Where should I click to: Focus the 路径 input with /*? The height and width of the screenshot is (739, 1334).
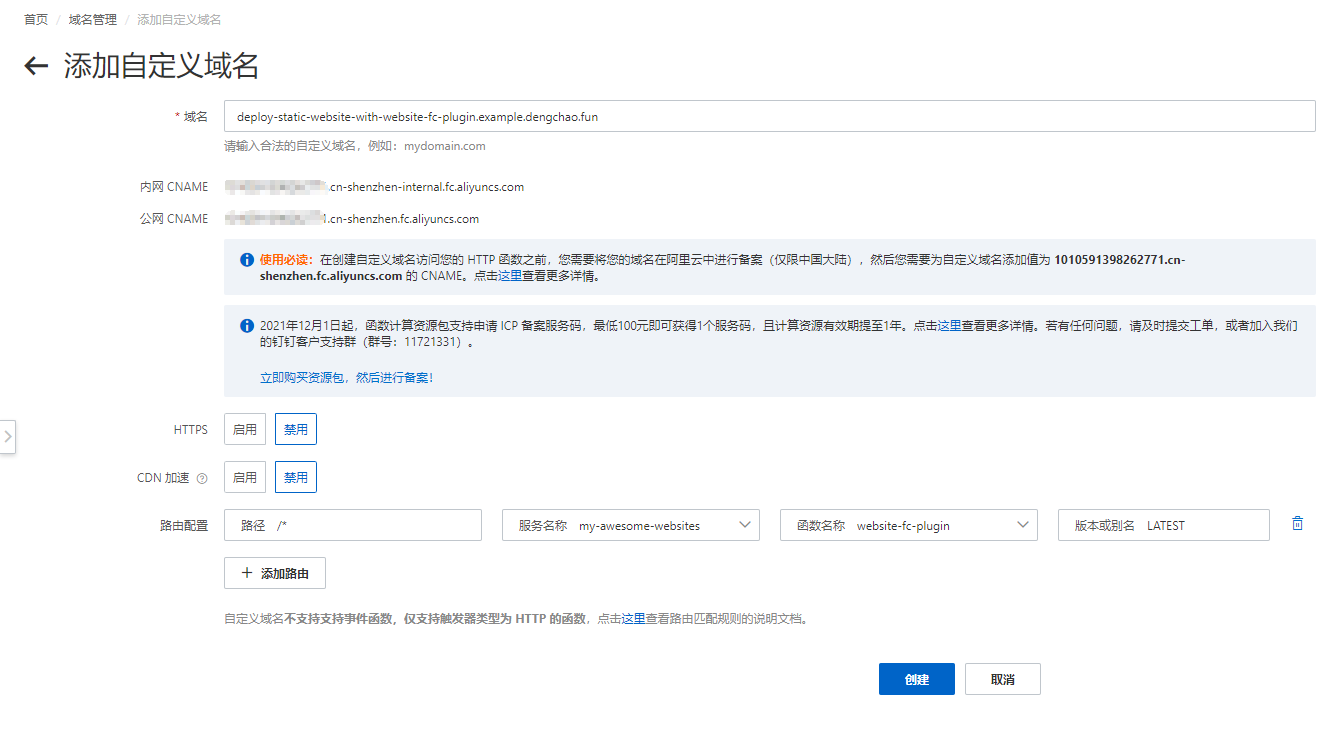coord(353,525)
